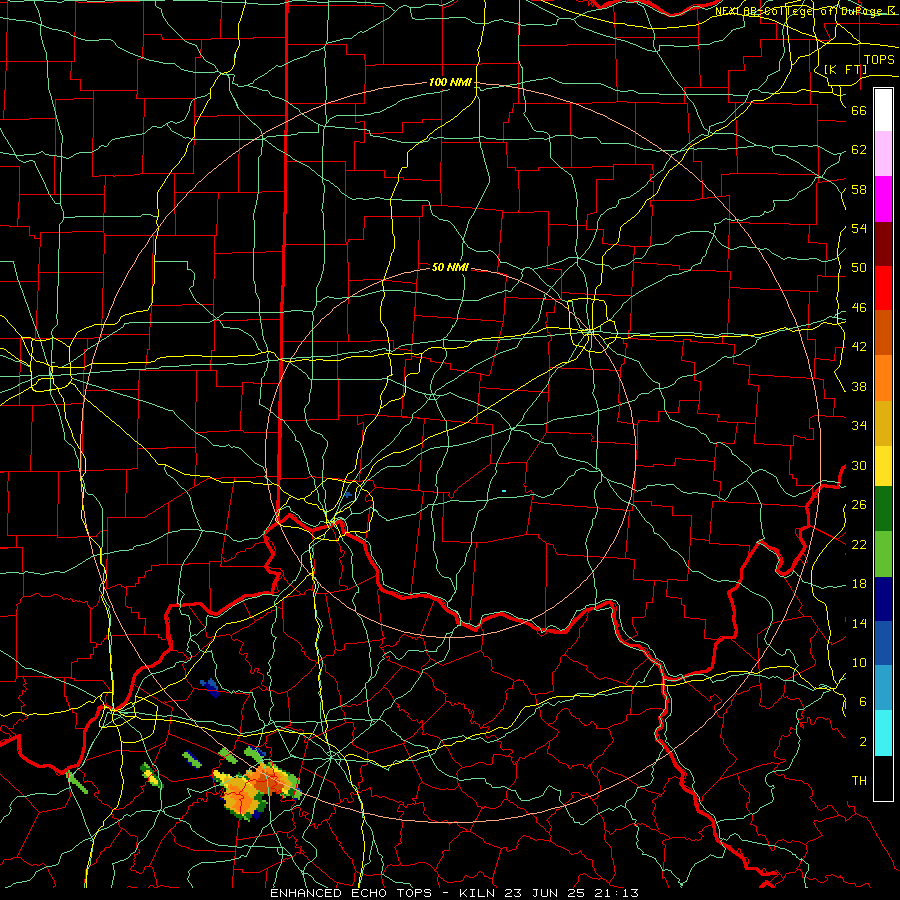
Task: Click the legend value "46"
Action: [x=859, y=308]
